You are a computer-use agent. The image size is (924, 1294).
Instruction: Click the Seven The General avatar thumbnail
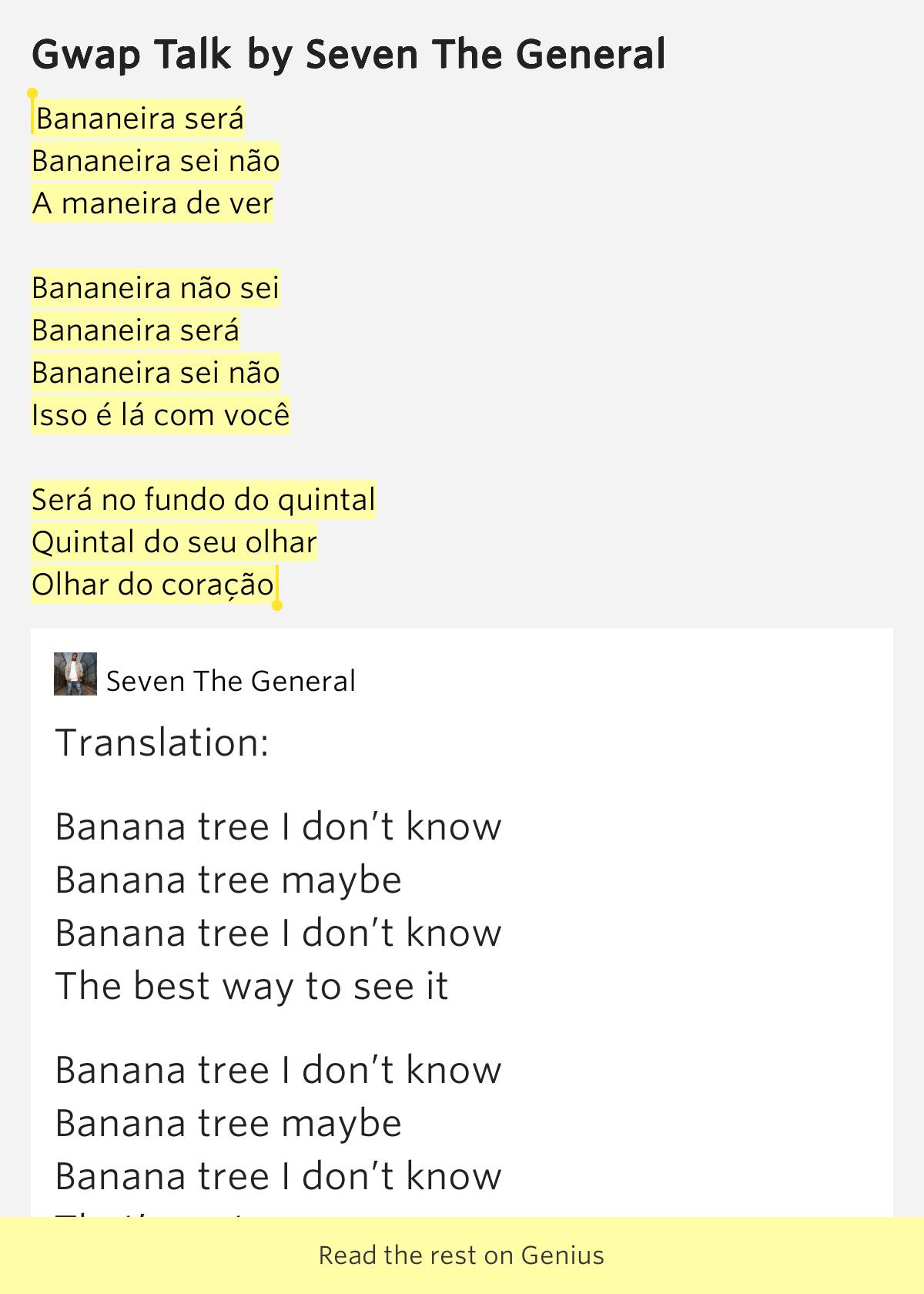[75, 674]
